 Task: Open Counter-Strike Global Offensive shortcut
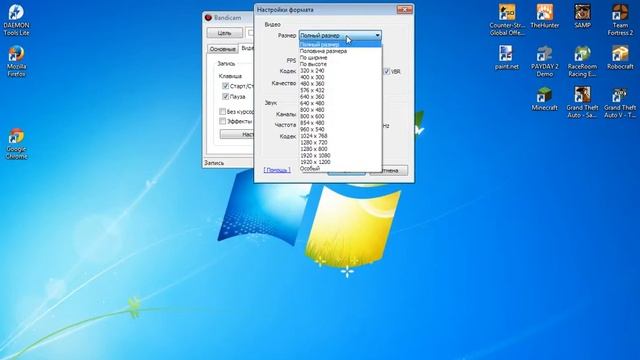click(x=507, y=20)
